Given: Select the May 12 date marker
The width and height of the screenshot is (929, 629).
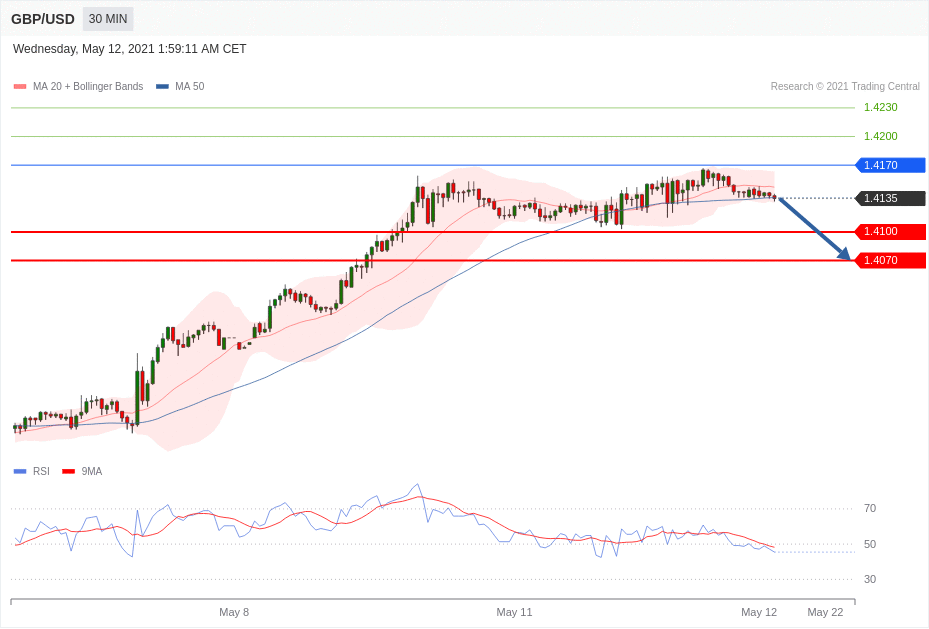Looking at the screenshot, I should point(759,612).
